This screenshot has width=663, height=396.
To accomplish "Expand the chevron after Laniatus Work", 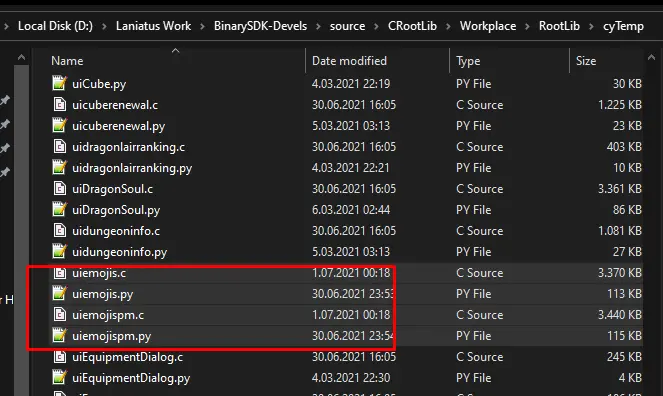I will pyautogui.click(x=202, y=26).
